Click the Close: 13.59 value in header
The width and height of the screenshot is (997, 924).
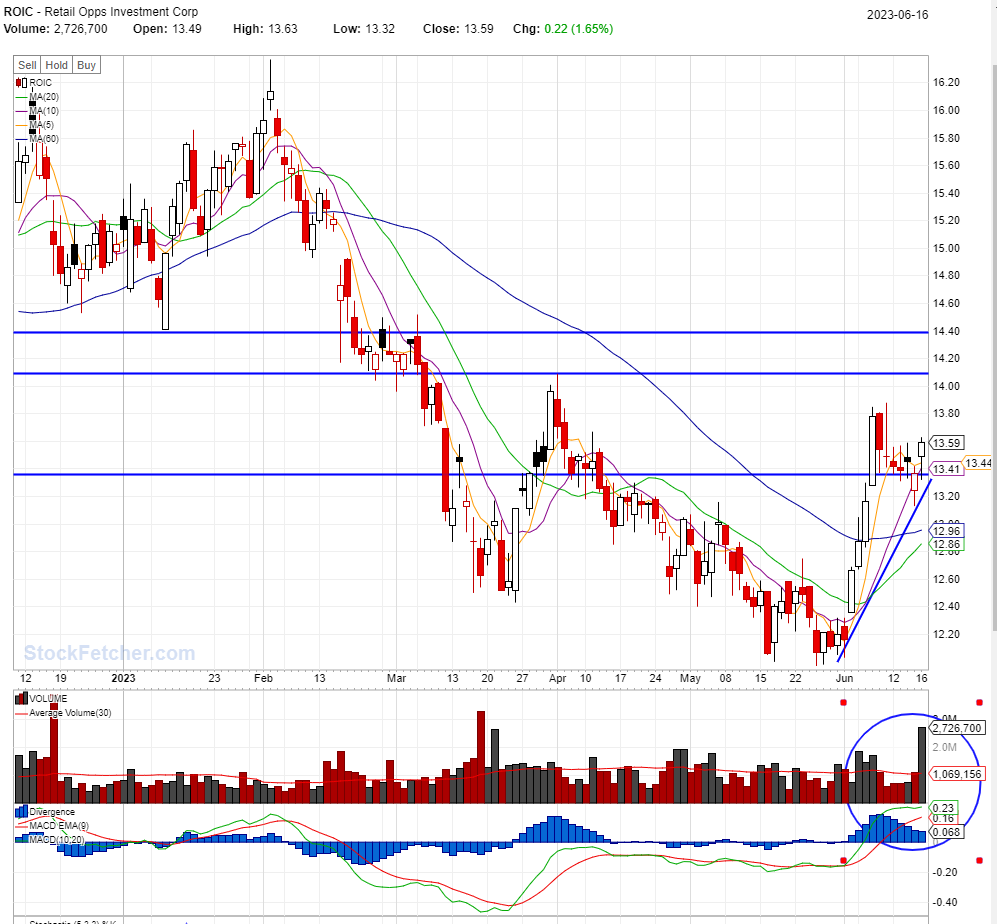tap(458, 29)
